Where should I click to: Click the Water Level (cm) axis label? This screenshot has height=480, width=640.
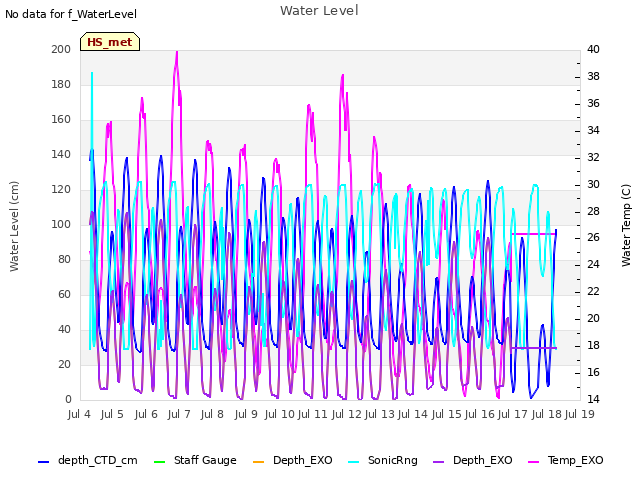coord(14,227)
